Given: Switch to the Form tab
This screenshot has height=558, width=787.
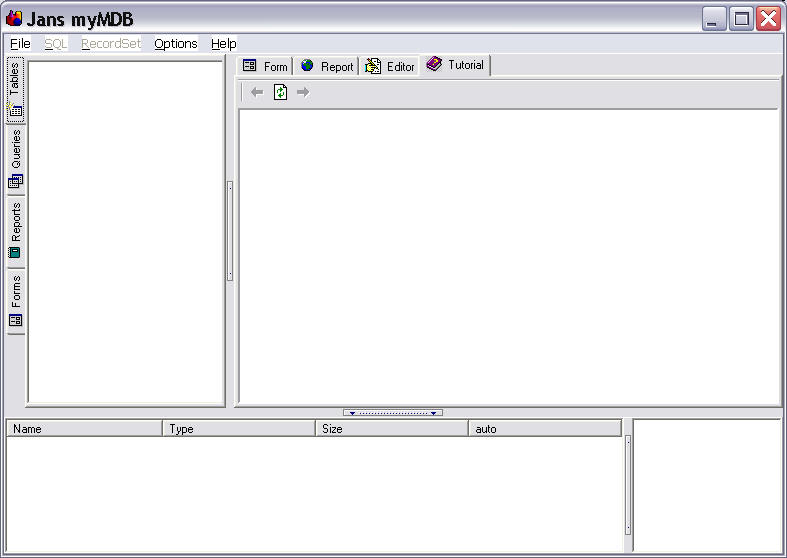Looking at the screenshot, I should pyautogui.click(x=265, y=66).
